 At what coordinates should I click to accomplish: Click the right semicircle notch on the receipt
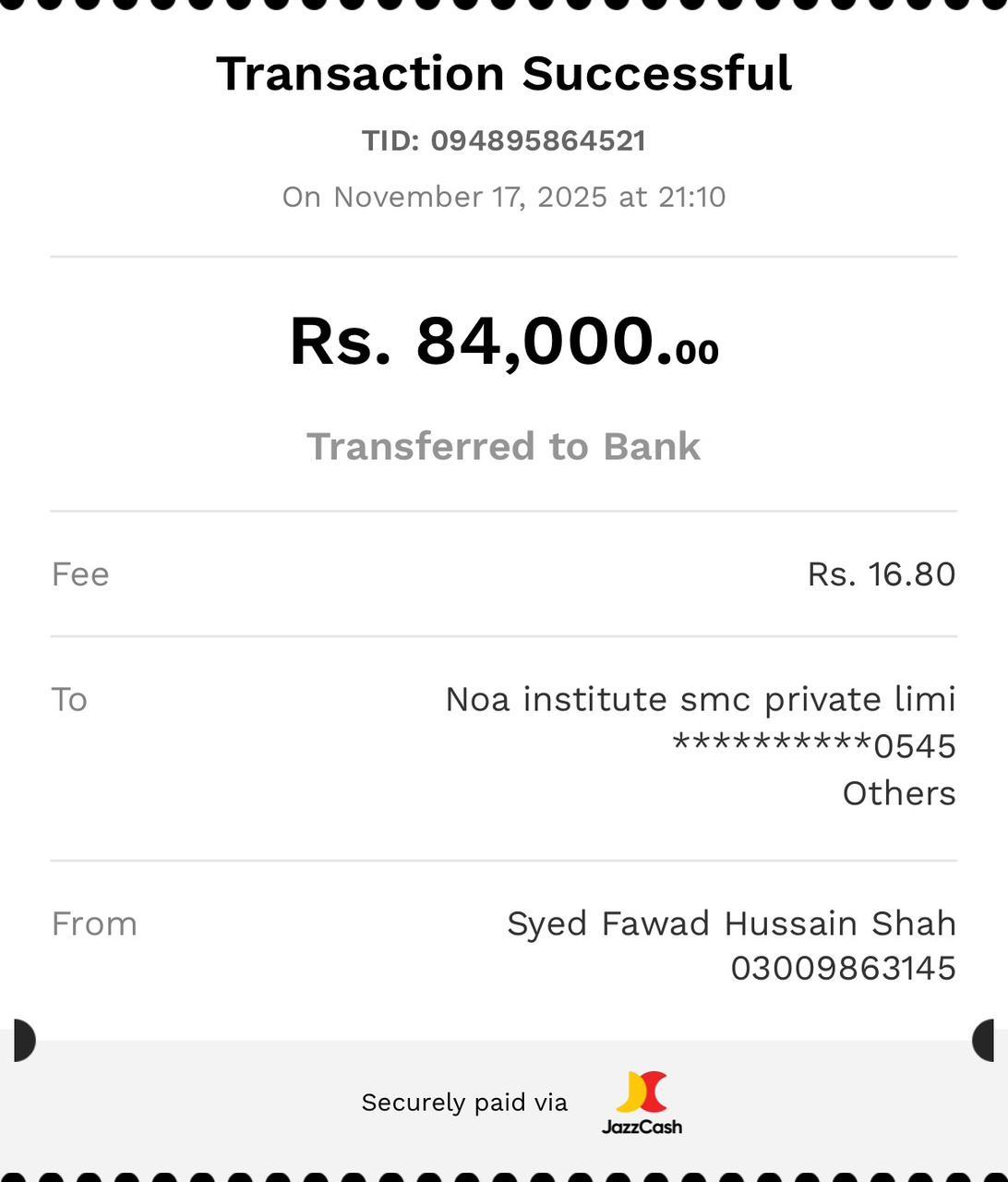pyautogui.click(x=985, y=1041)
